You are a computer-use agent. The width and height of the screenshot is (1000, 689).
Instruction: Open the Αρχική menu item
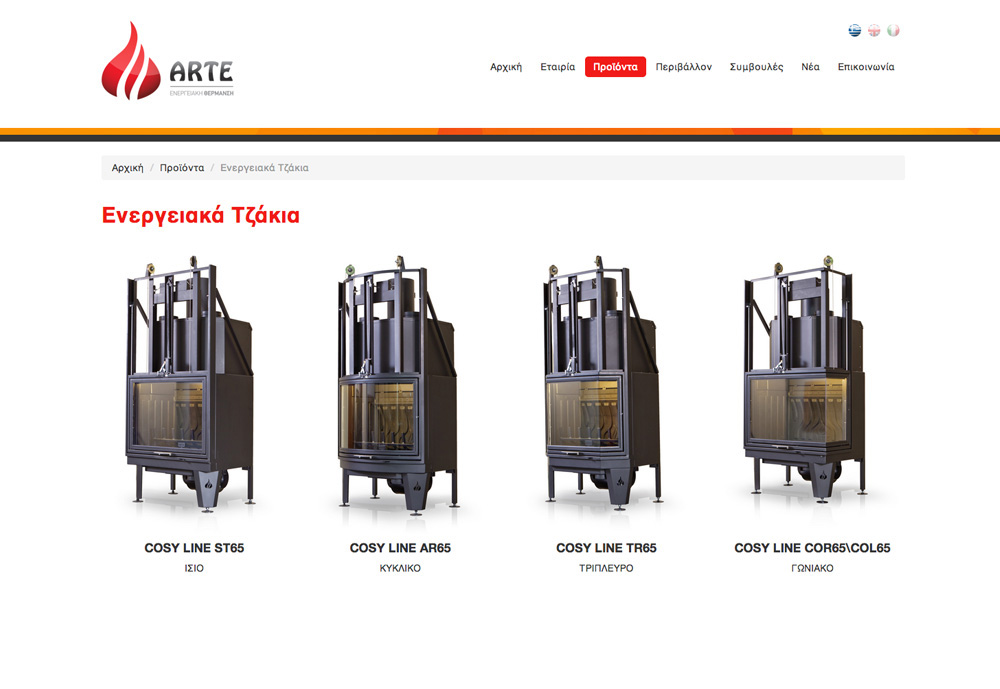click(x=506, y=67)
